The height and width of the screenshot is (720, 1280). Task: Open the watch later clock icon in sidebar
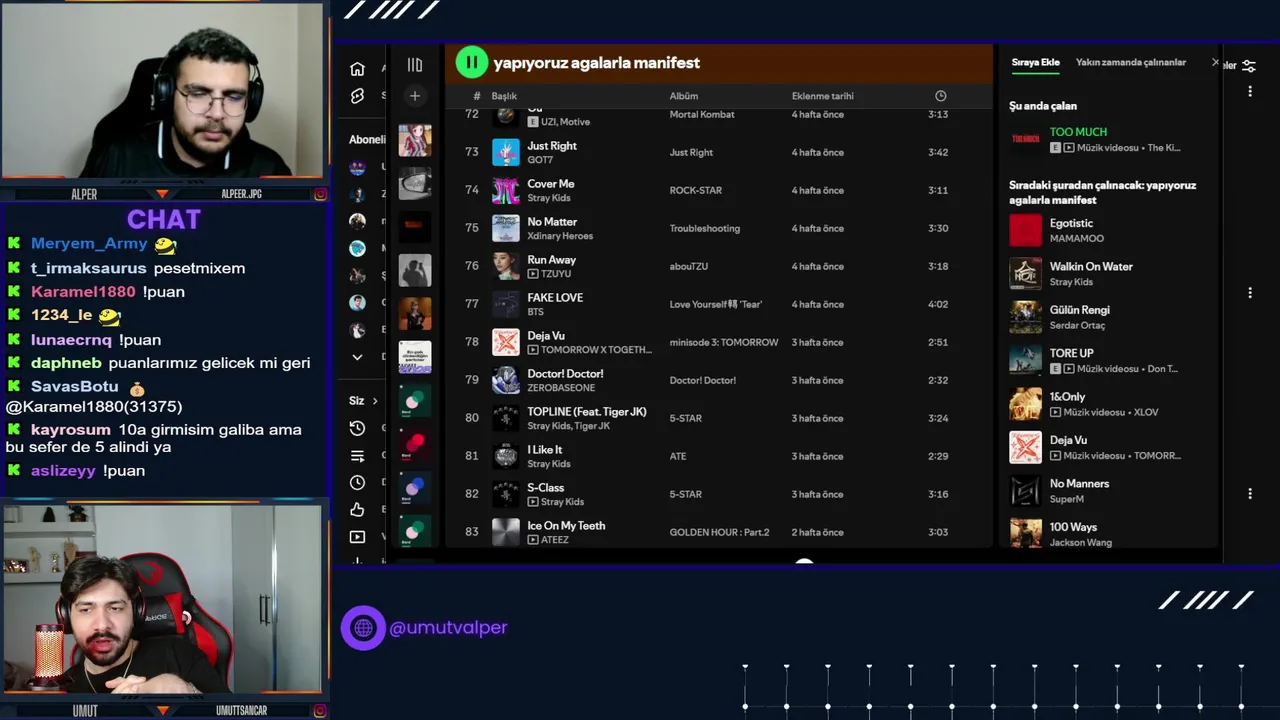357,482
